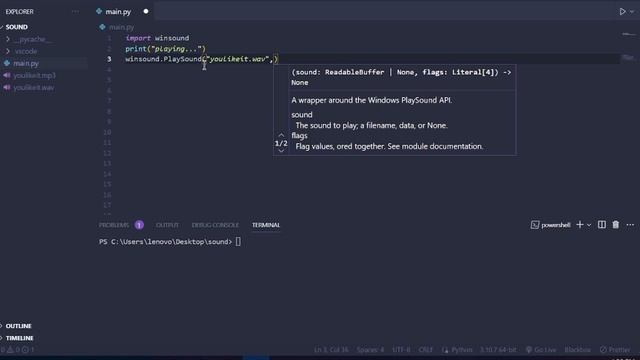Click the editor minimap

[629, 47]
